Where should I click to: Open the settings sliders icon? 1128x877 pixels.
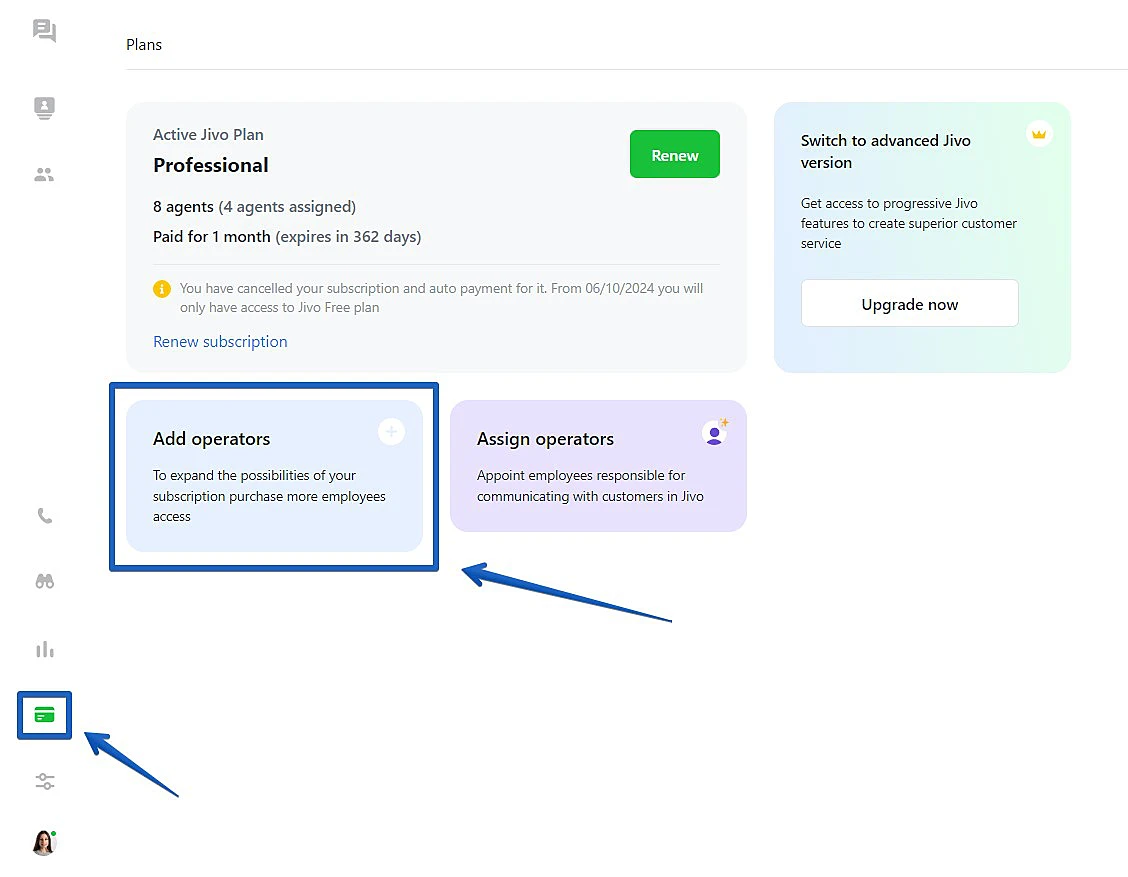tap(45, 782)
